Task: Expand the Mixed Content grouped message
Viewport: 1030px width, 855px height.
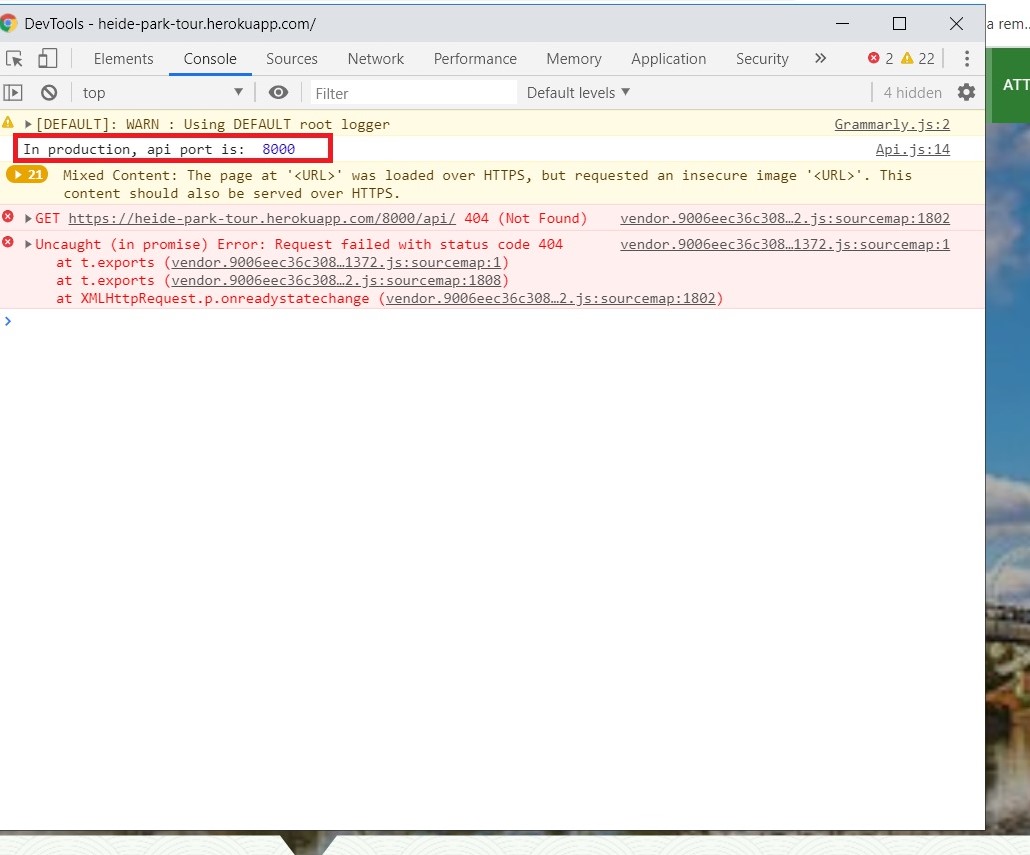Action: [x=27, y=174]
